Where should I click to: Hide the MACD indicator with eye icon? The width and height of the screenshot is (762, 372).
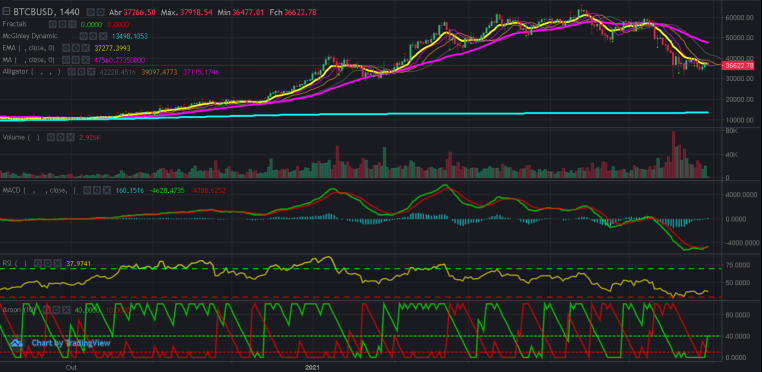pos(87,190)
